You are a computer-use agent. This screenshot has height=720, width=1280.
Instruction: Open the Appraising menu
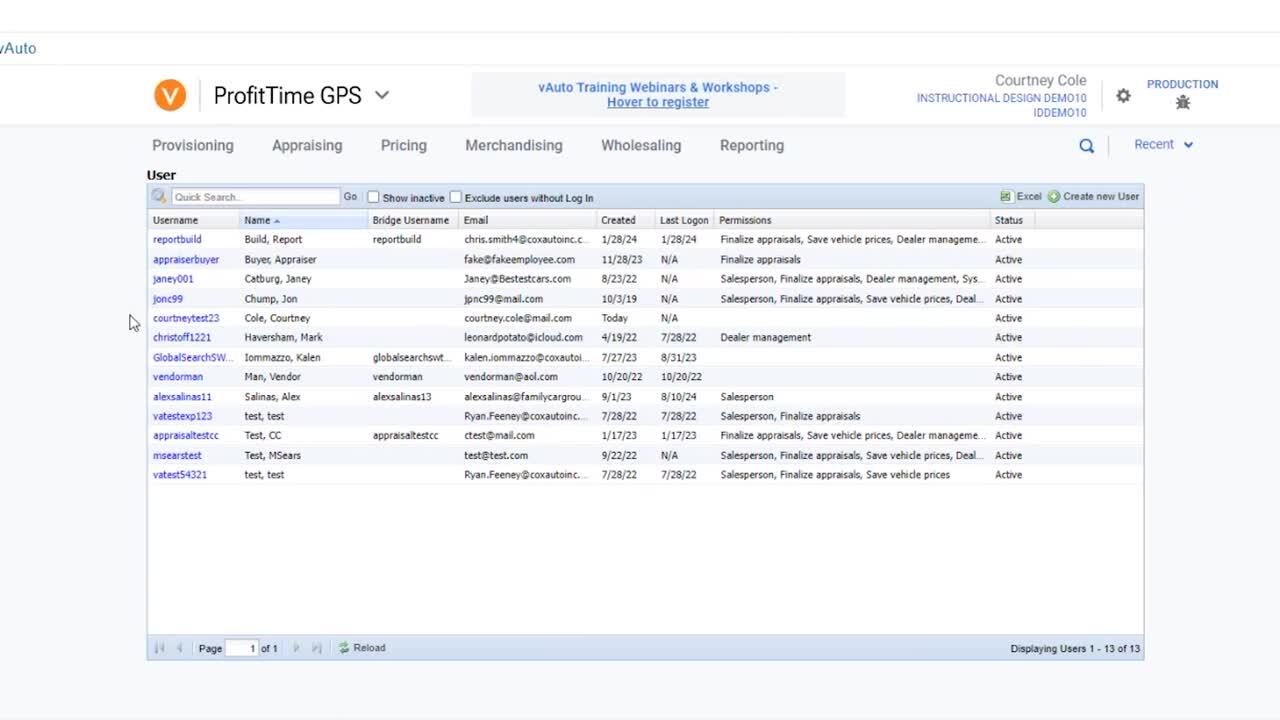coord(307,146)
